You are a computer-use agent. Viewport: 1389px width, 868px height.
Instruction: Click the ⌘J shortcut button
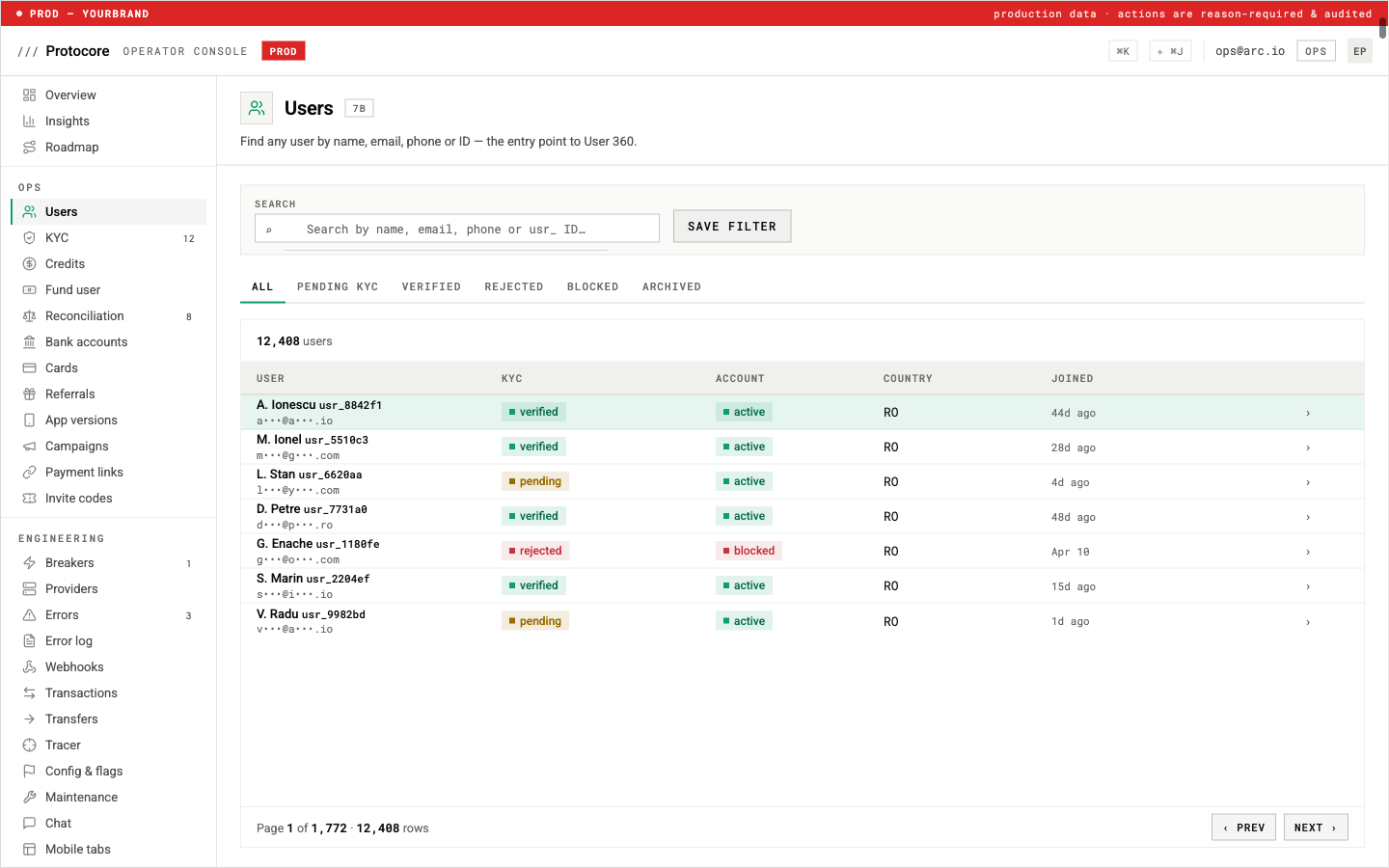1170,51
